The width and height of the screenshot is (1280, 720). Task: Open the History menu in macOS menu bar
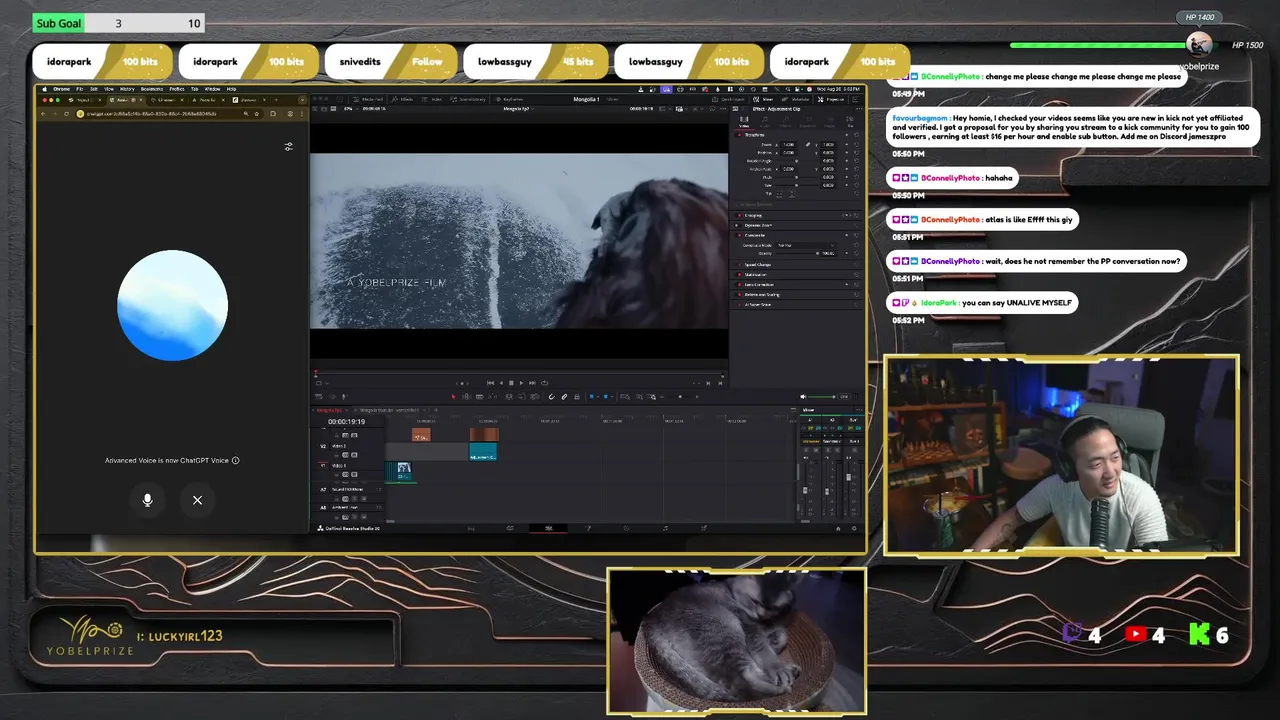127,89
